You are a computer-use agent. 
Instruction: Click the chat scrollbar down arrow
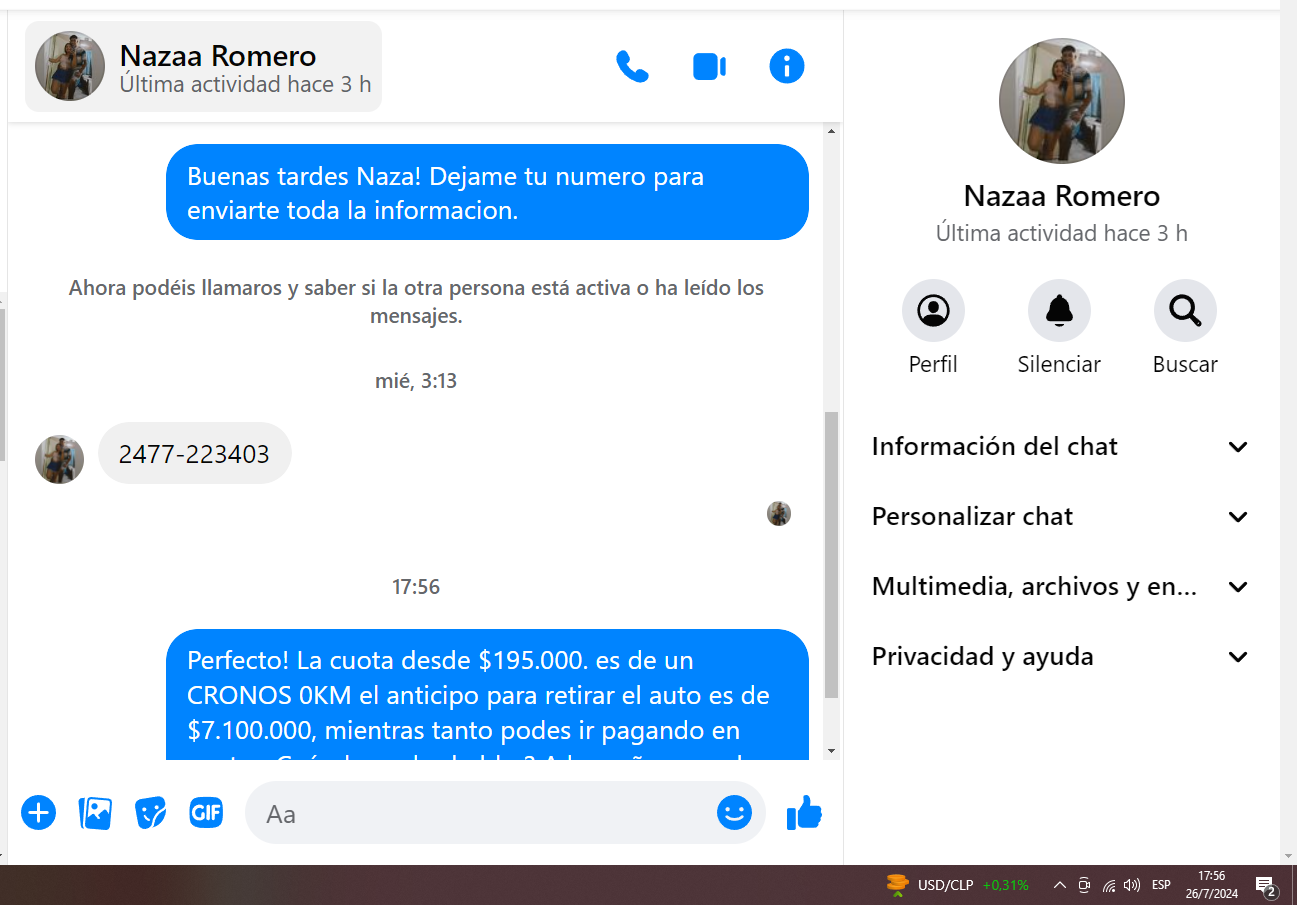pyautogui.click(x=831, y=751)
